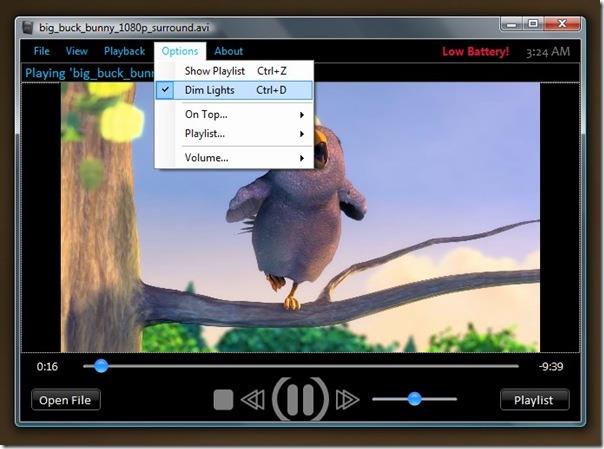The image size is (604, 449).
Task: Click the 3:24 AM clock display
Action: 548,52
